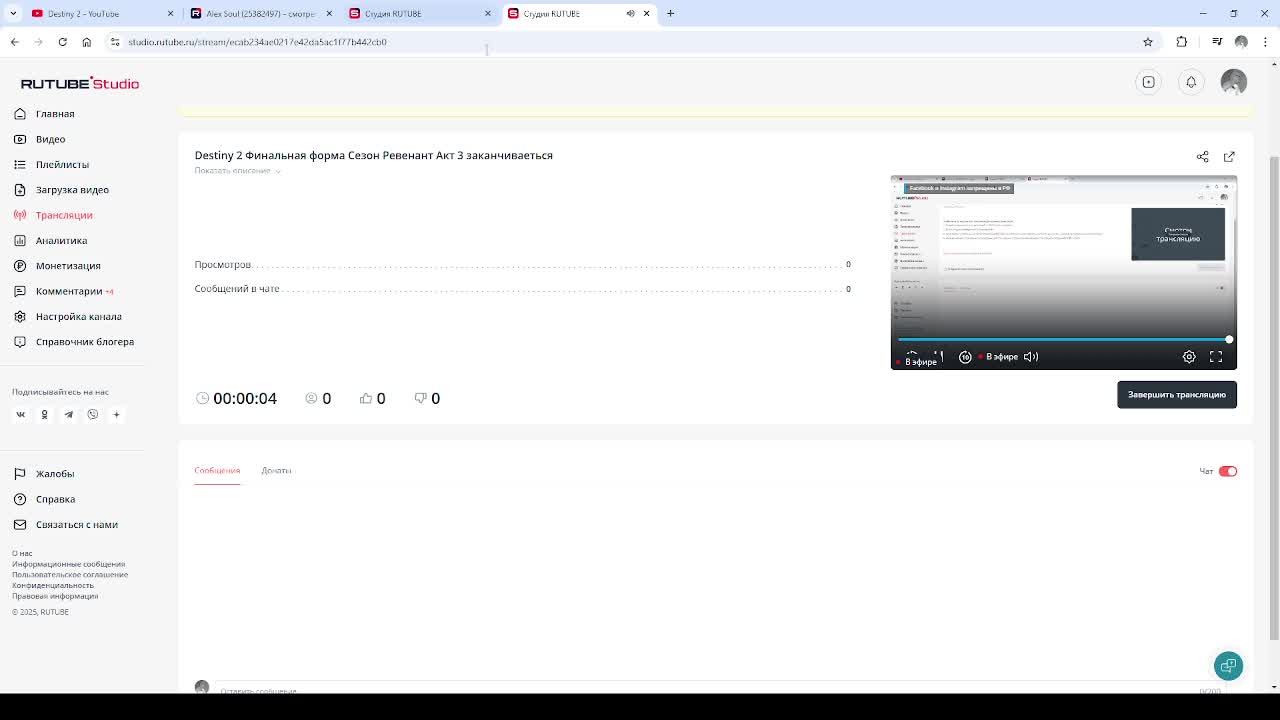This screenshot has height=720, width=1280.
Task: Open the Видео section
Action: point(50,139)
